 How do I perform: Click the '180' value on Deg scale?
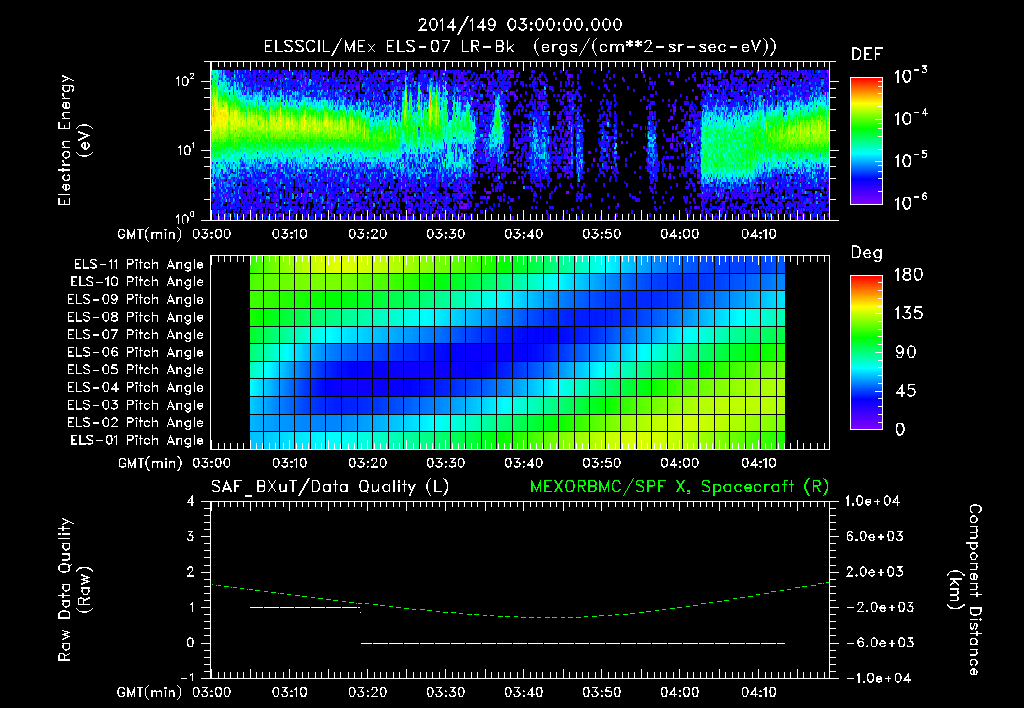pos(908,275)
